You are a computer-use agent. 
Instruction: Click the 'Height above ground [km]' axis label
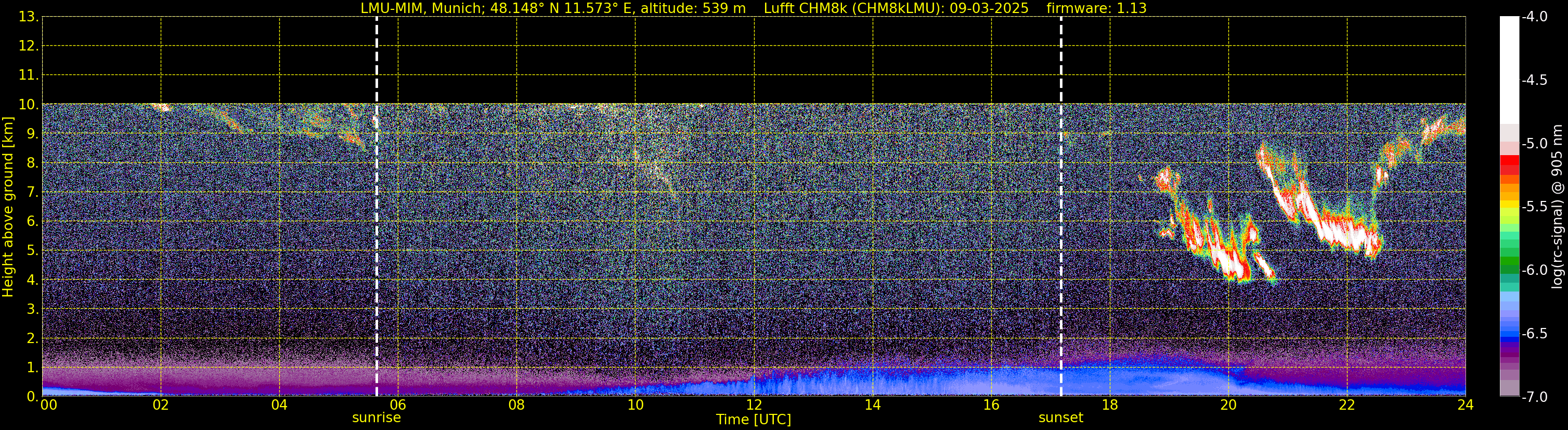[8, 207]
